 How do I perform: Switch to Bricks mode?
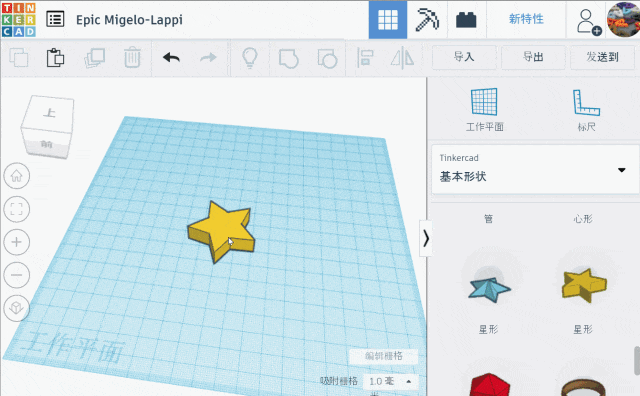(x=466, y=20)
